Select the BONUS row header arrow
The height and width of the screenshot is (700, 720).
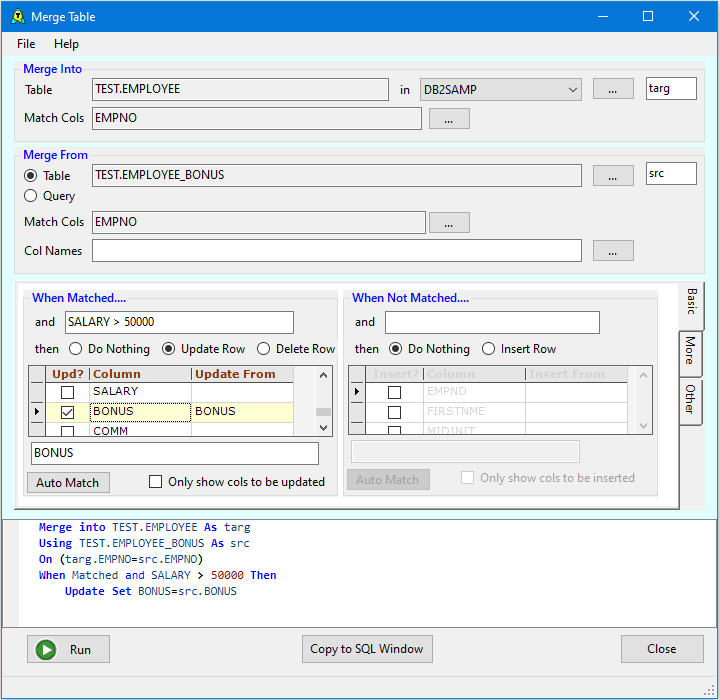[37, 412]
